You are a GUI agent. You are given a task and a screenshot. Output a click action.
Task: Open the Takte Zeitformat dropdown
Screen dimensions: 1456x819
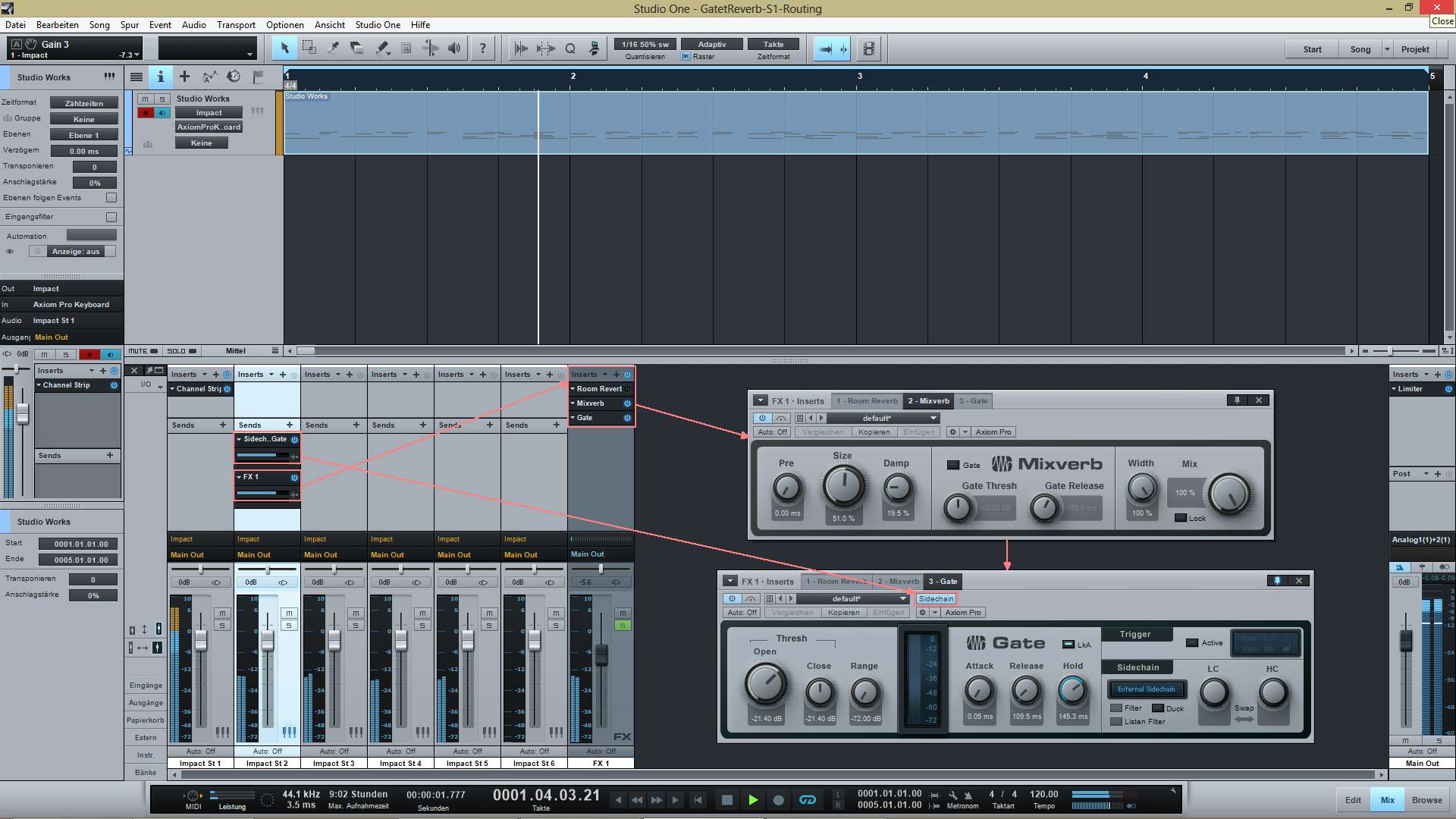point(773,44)
